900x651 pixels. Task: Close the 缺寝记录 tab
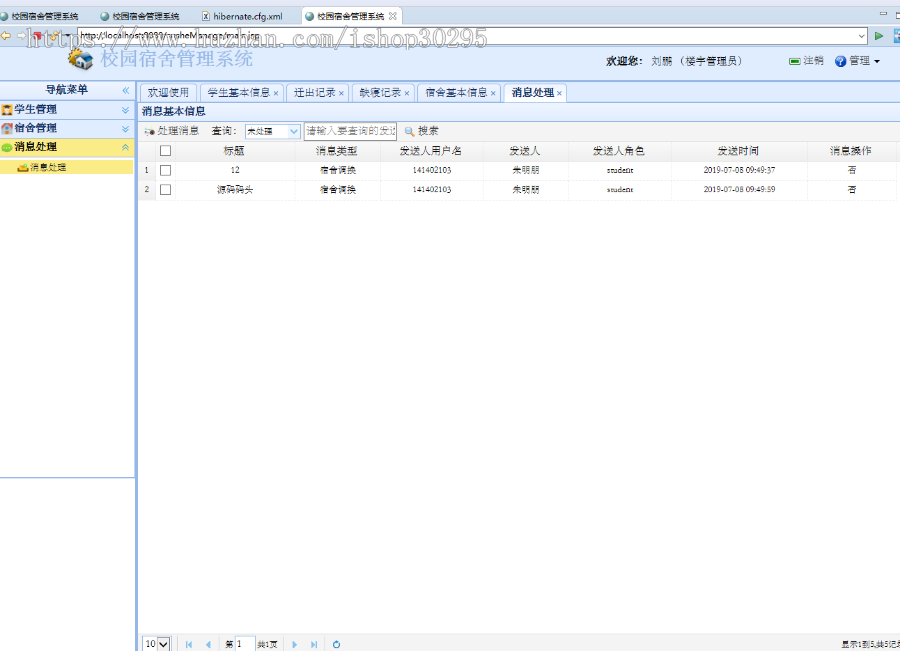(x=406, y=93)
